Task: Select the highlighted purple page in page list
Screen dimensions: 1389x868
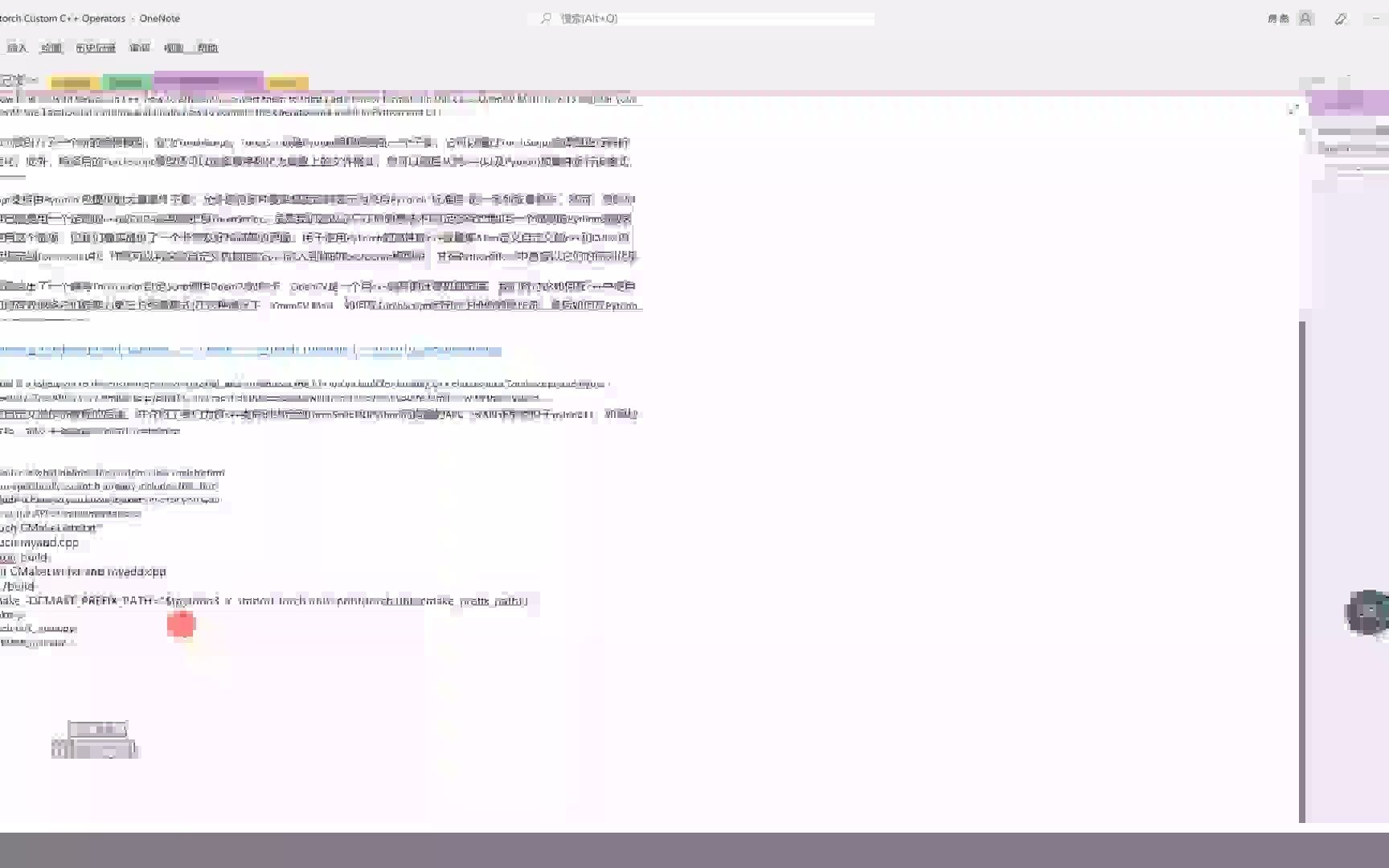Action: 1348,104
